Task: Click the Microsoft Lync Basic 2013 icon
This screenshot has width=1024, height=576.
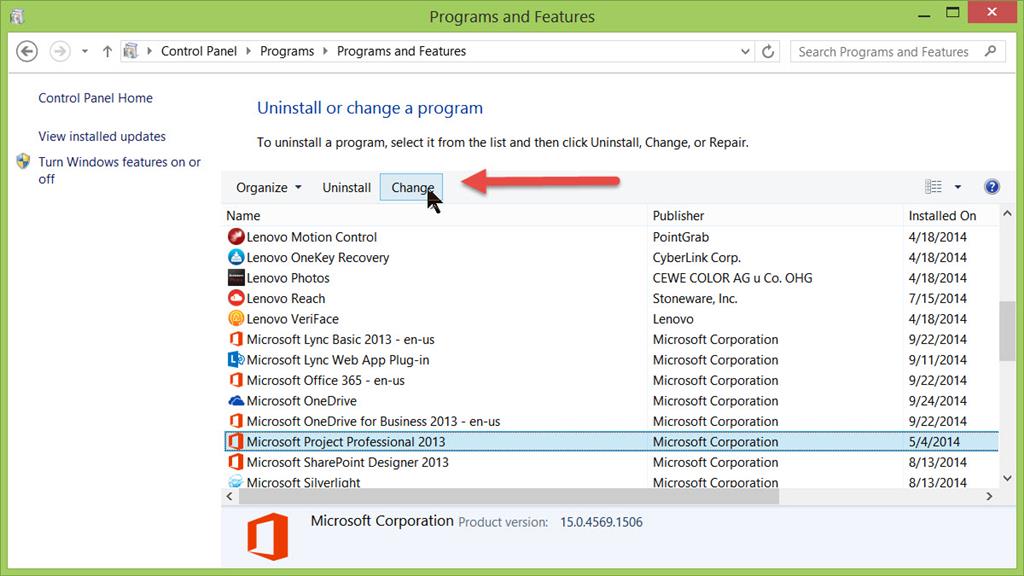Action: pos(236,339)
